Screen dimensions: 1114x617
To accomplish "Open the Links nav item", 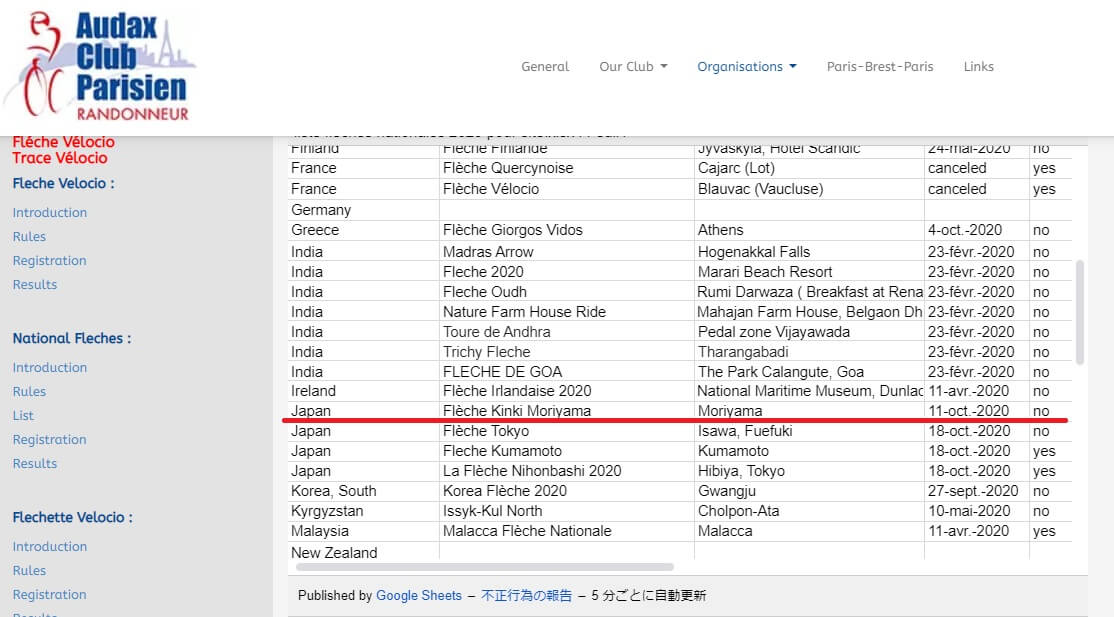I will click(978, 66).
